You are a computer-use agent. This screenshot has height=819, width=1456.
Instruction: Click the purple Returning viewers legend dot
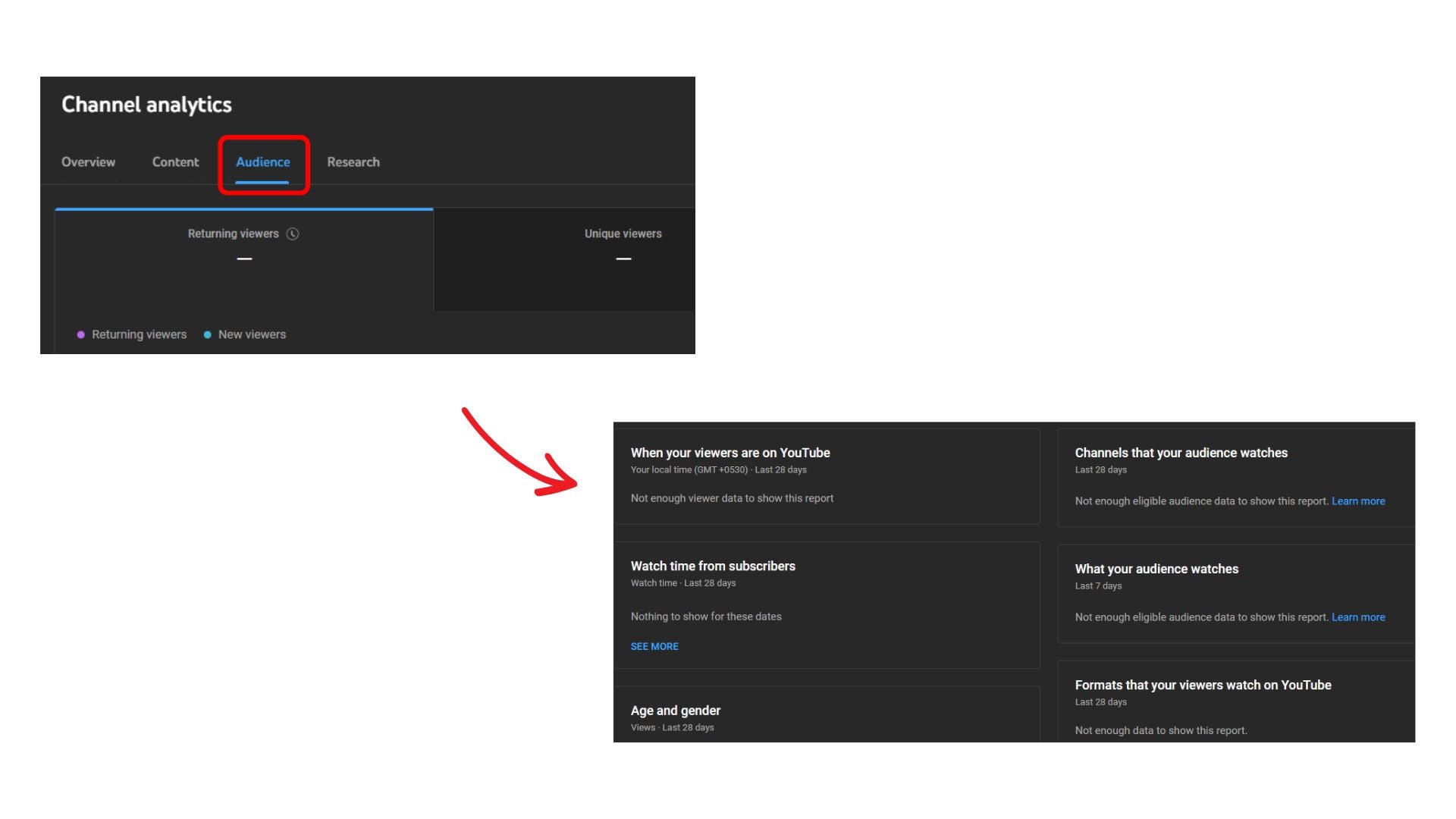point(81,334)
